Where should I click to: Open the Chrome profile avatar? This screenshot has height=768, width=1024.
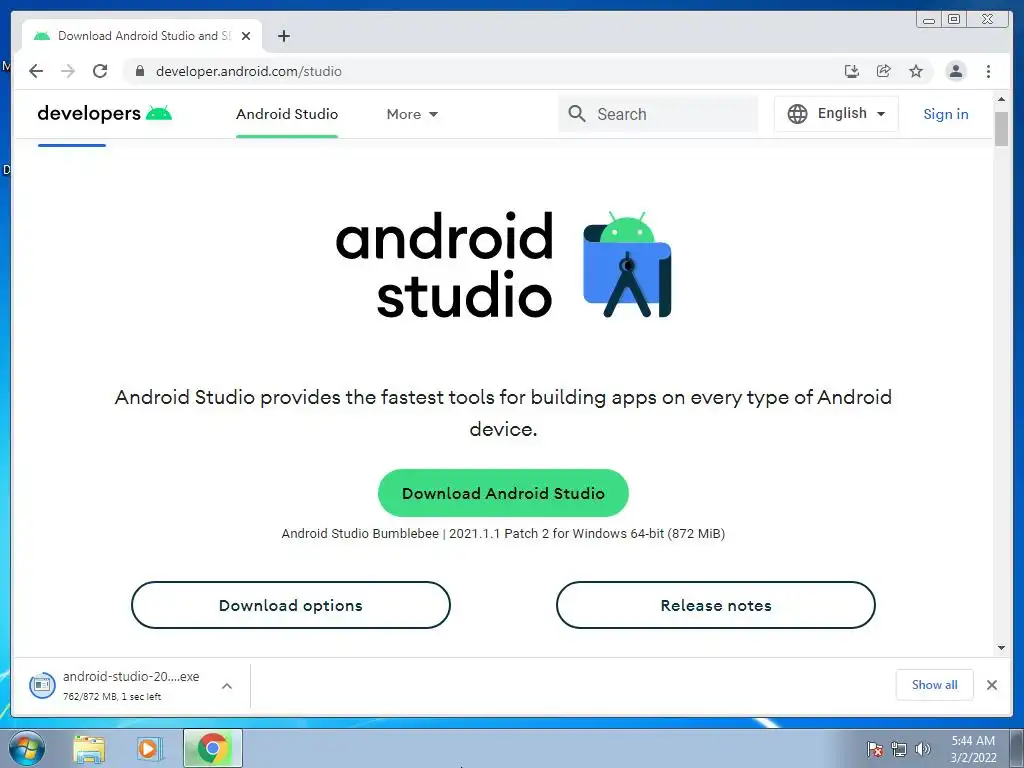(x=955, y=71)
